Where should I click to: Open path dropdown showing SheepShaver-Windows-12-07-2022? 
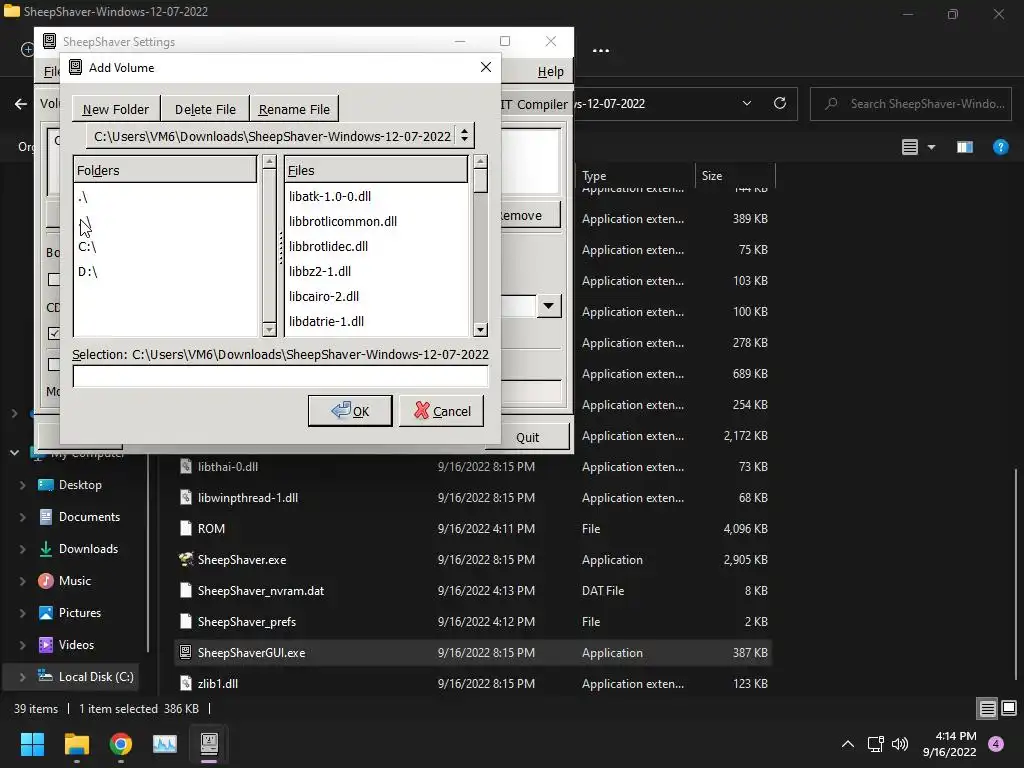[280, 136]
